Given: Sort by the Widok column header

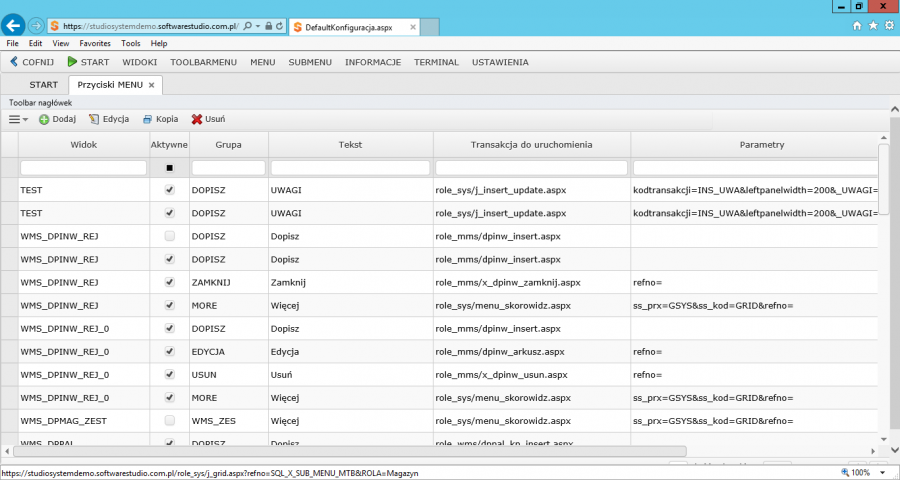Looking at the screenshot, I should (x=84, y=145).
